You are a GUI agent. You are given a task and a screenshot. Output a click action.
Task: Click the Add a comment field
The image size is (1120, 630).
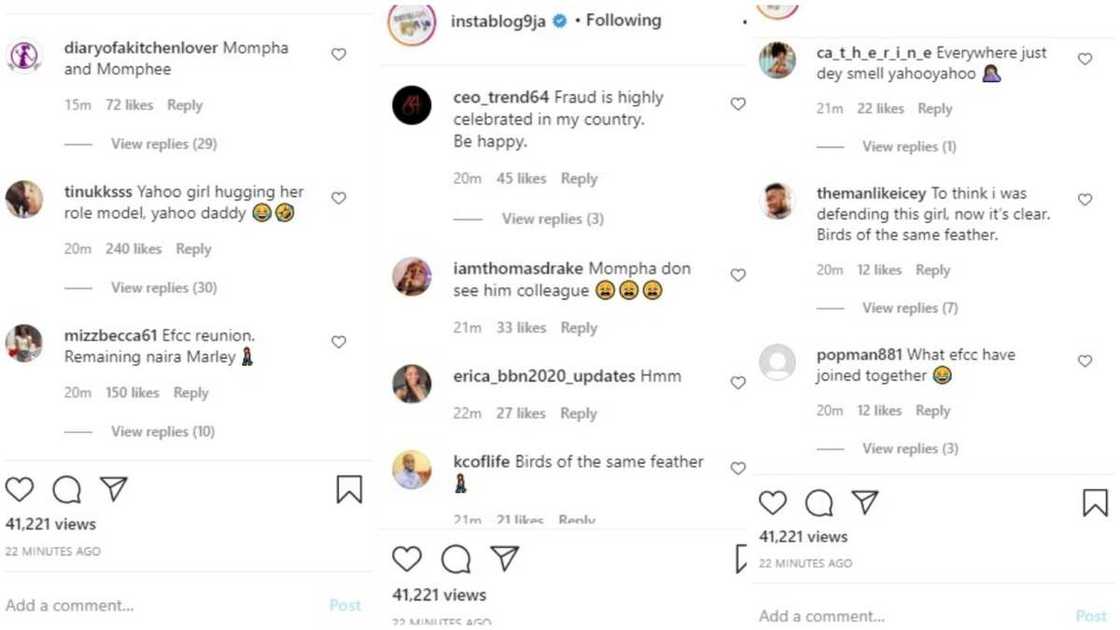70,605
